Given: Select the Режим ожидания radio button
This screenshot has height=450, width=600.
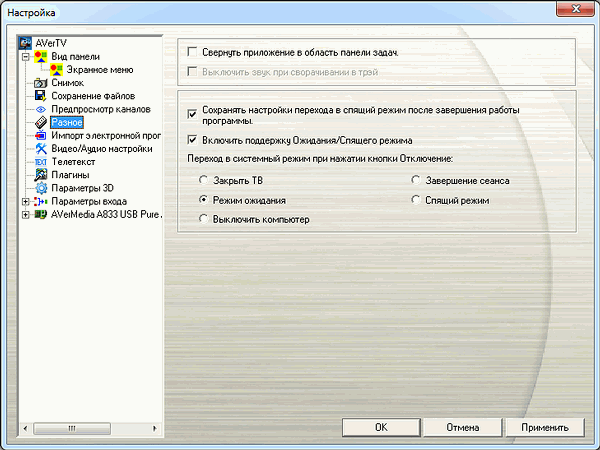Looking at the screenshot, I should pos(203,200).
